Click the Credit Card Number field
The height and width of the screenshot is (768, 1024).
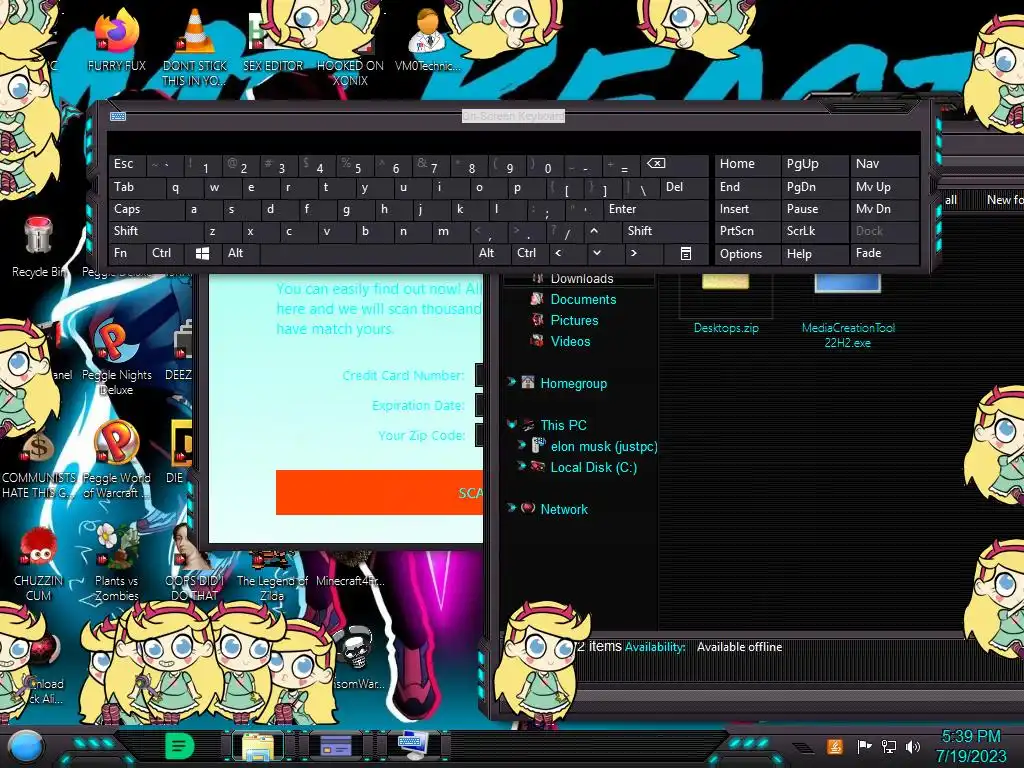pyautogui.click(x=479, y=376)
